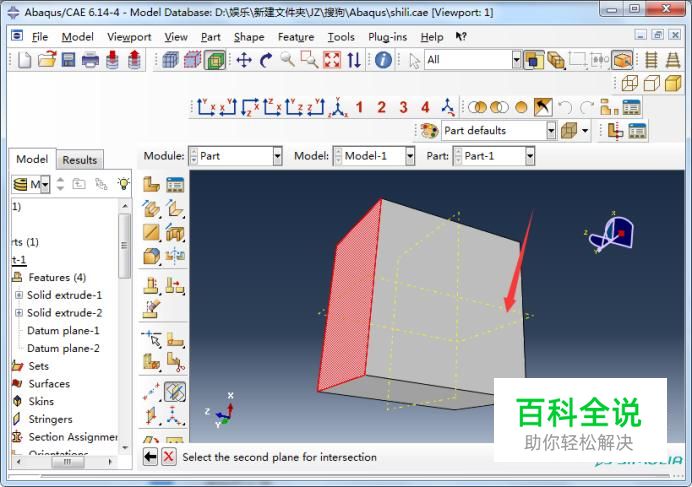Image resolution: width=692 pixels, height=487 pixels.
Task: Select the Box Zoom tool
Action: (x=309, y=60)
